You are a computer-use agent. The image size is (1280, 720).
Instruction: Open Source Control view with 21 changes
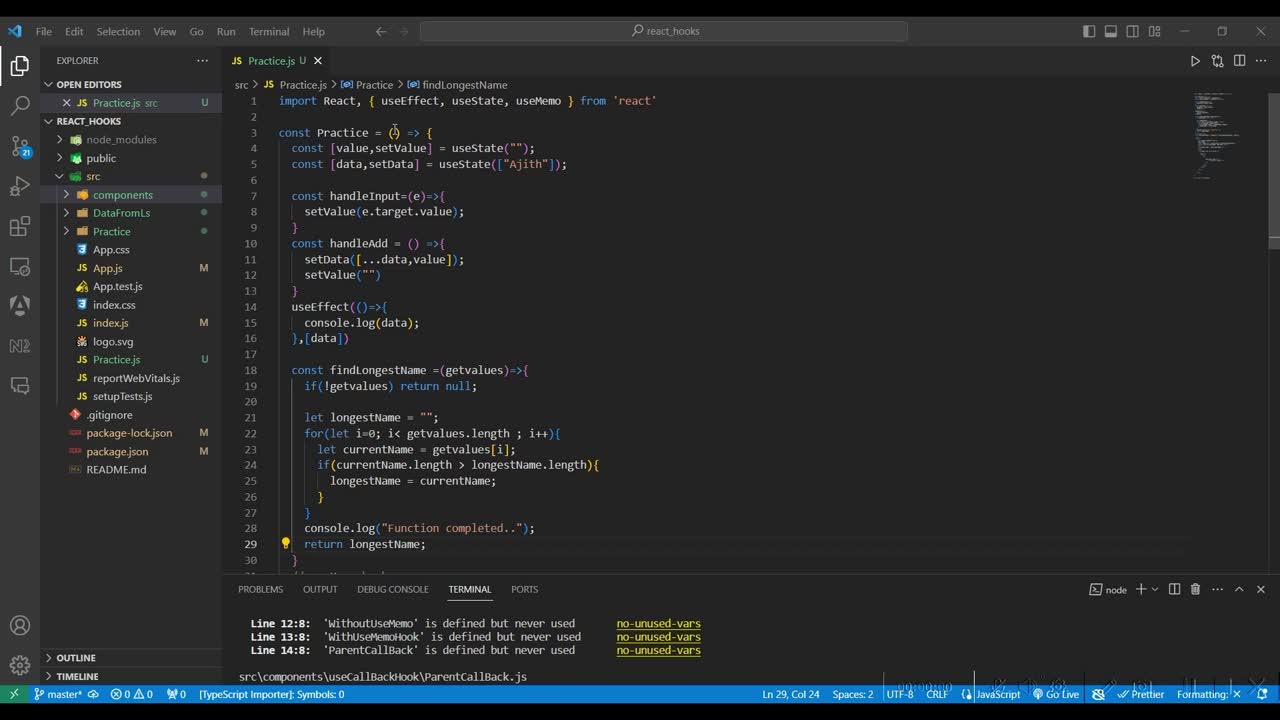click(x=20, y=147)
